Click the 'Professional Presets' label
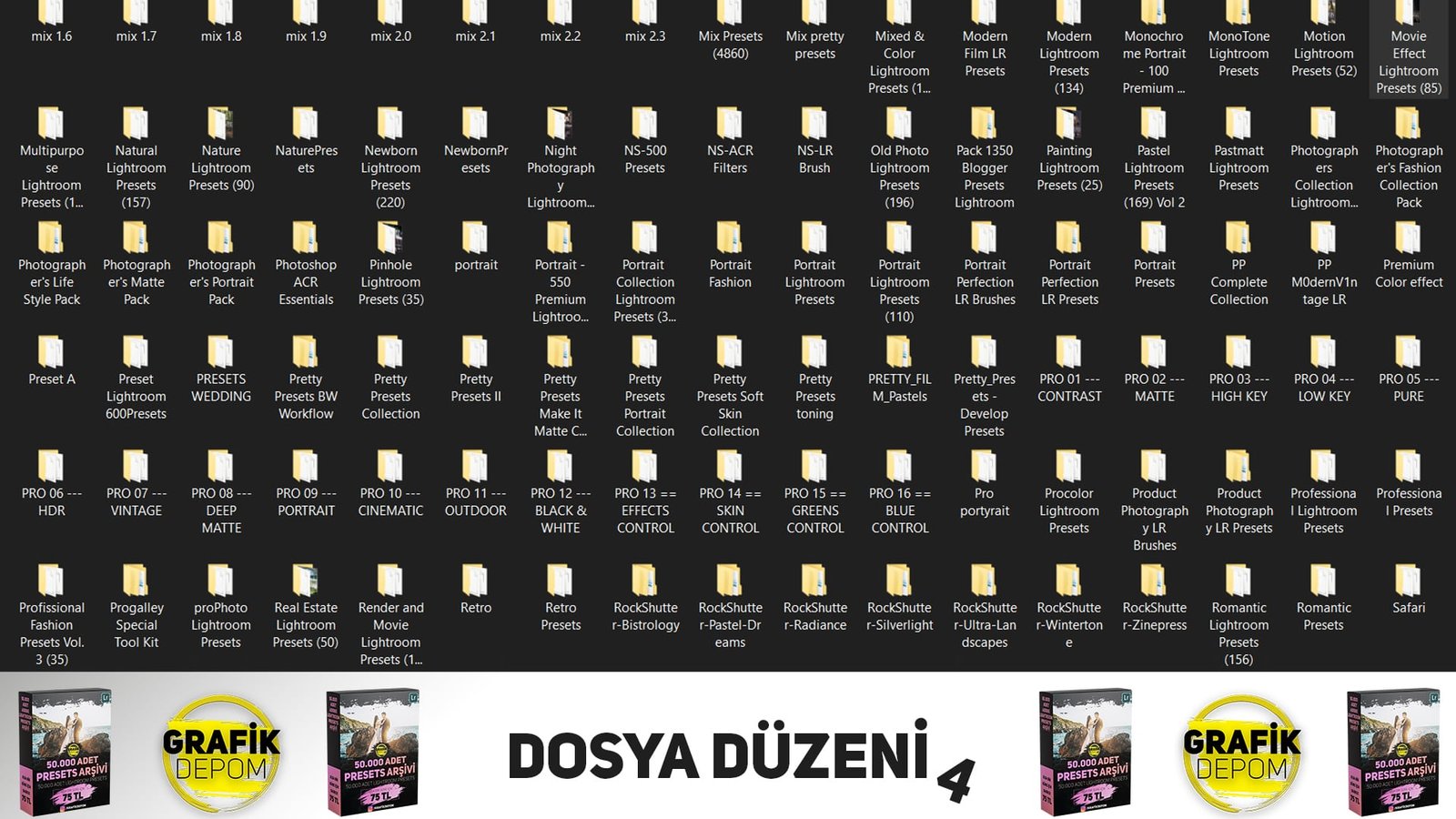The width and height of the screenshot is (1456, 819). 1409,501
